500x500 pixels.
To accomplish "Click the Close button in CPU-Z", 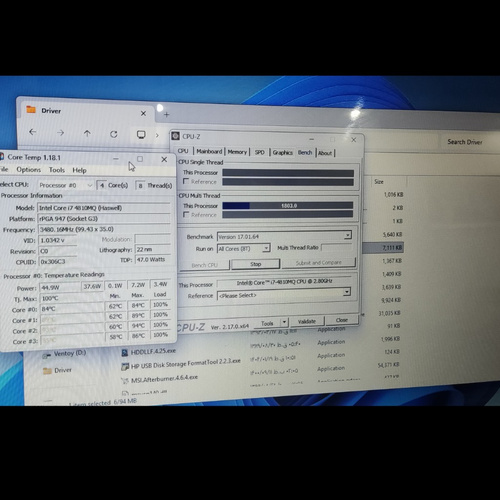I will (342, 320).
